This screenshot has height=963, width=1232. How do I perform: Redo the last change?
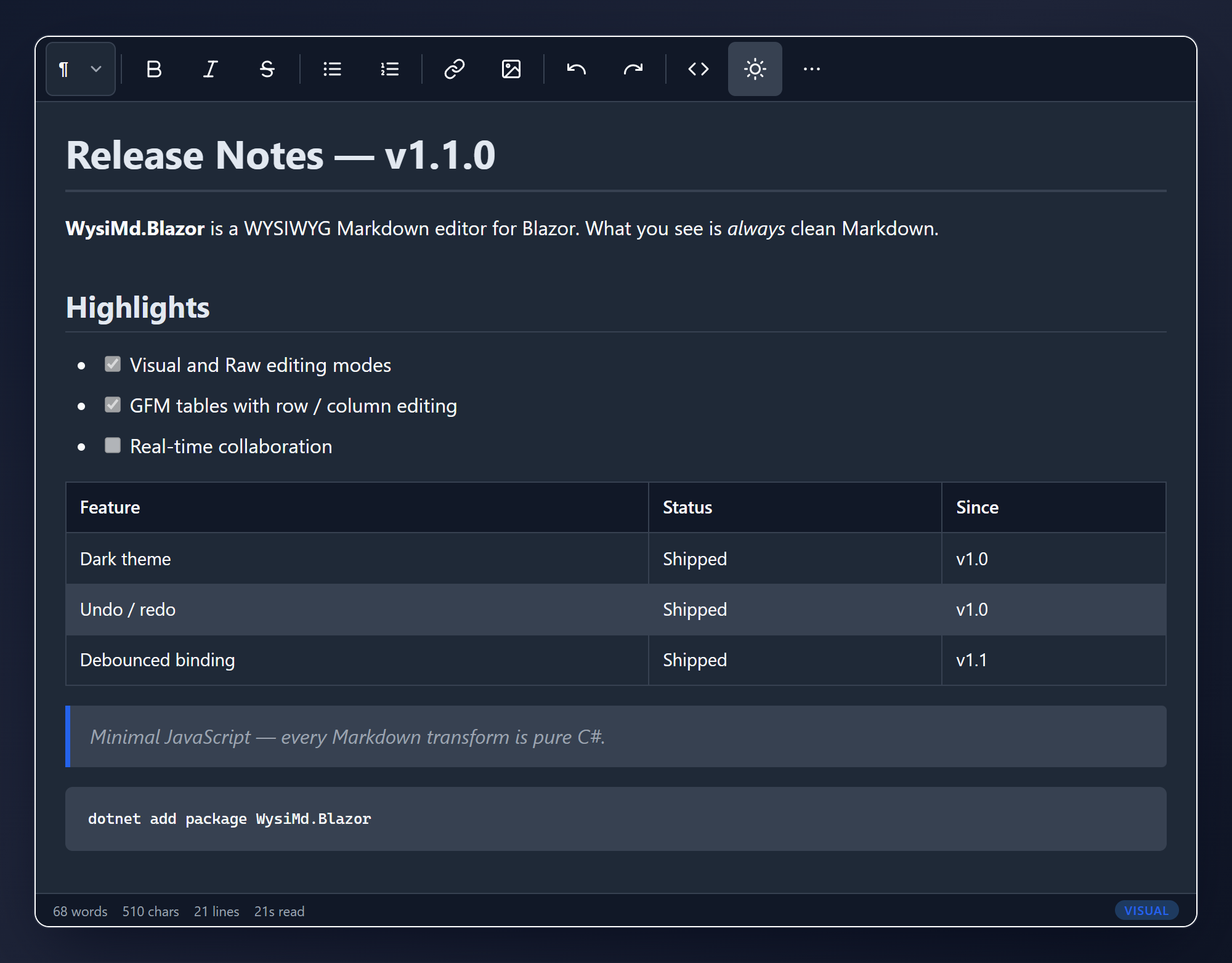pyautogui.click(x=633, y=69)
